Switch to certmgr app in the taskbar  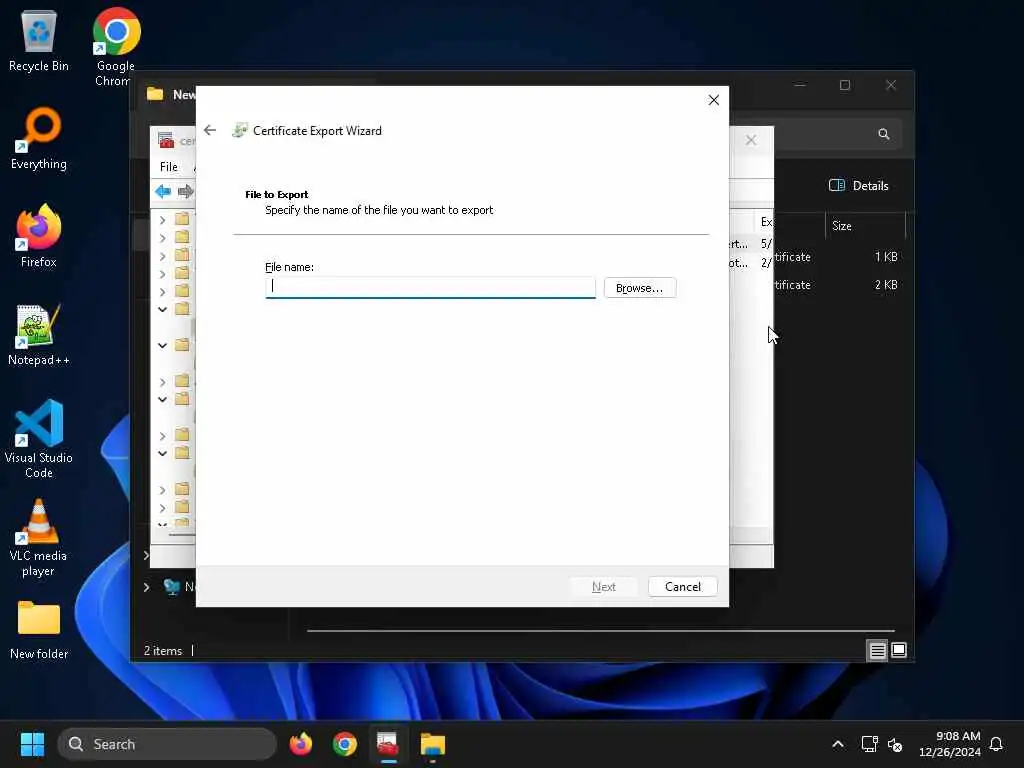pyautogui.click(x=388, y=744)
